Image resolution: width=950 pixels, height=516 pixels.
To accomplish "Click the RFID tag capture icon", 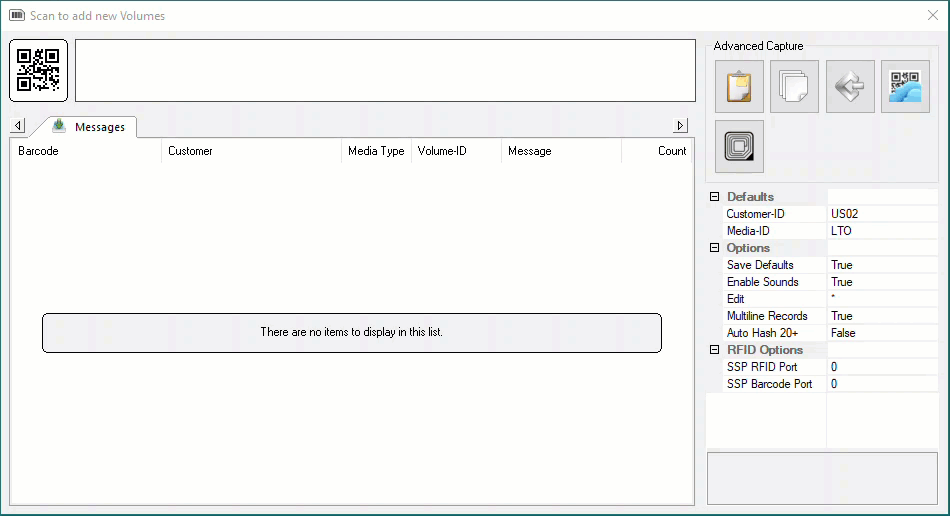I will [x=739, y=146].
